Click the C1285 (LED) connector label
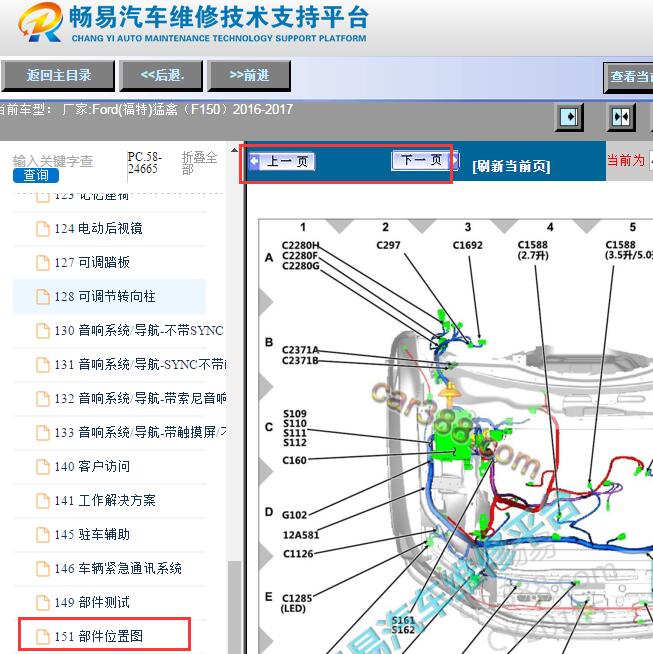Viewport: 653px width, 654px height. 297,603
